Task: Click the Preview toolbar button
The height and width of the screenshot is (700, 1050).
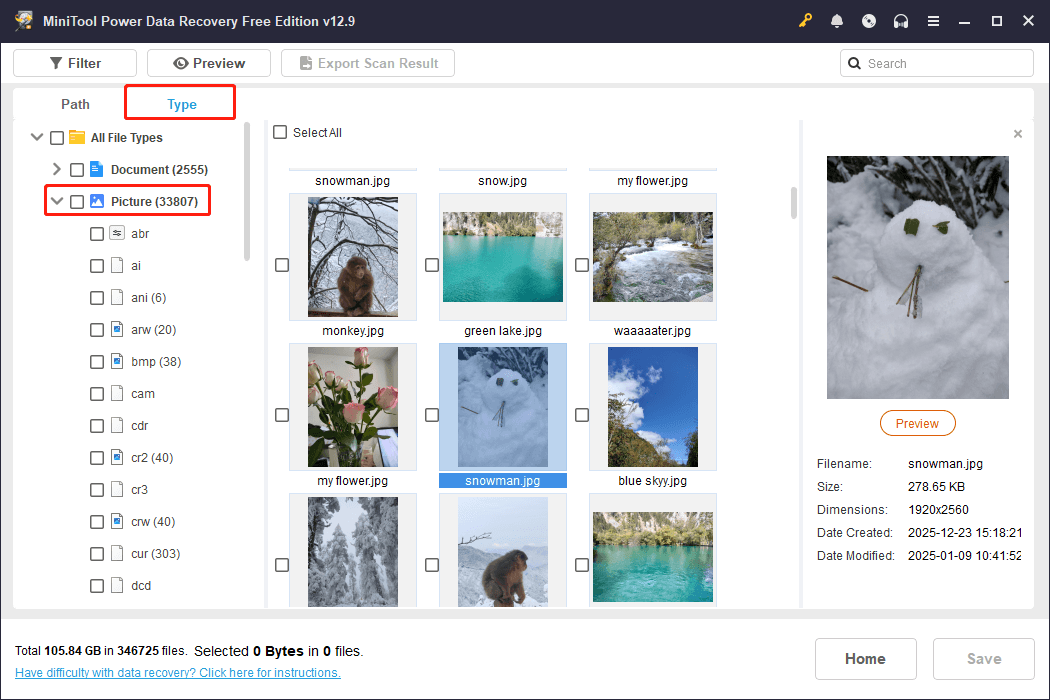Action: tap(209, 63)
